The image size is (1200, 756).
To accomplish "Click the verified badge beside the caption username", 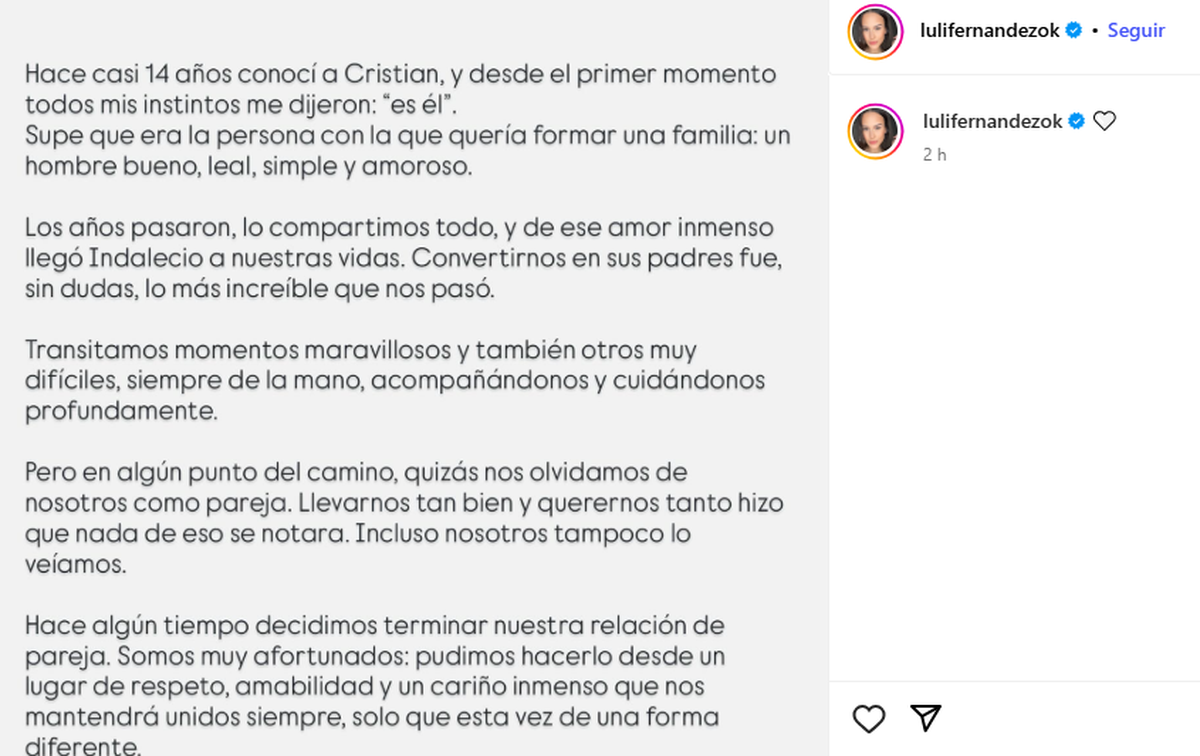I will tap(1076, 121).
